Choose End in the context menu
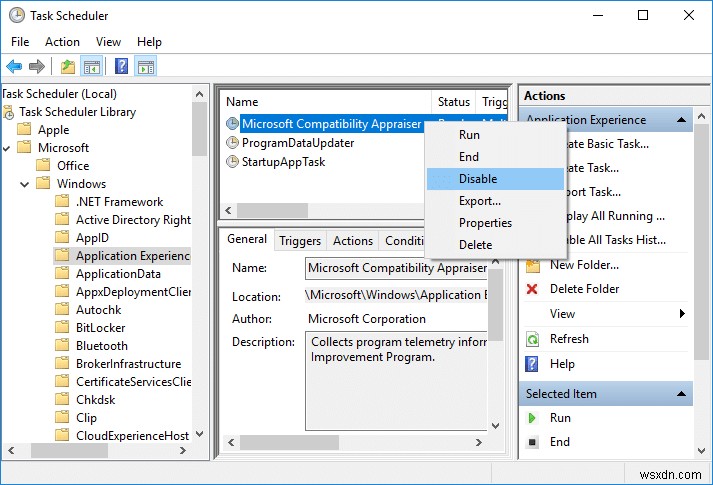This screenshot has height=485, width=713. (495, 157)
